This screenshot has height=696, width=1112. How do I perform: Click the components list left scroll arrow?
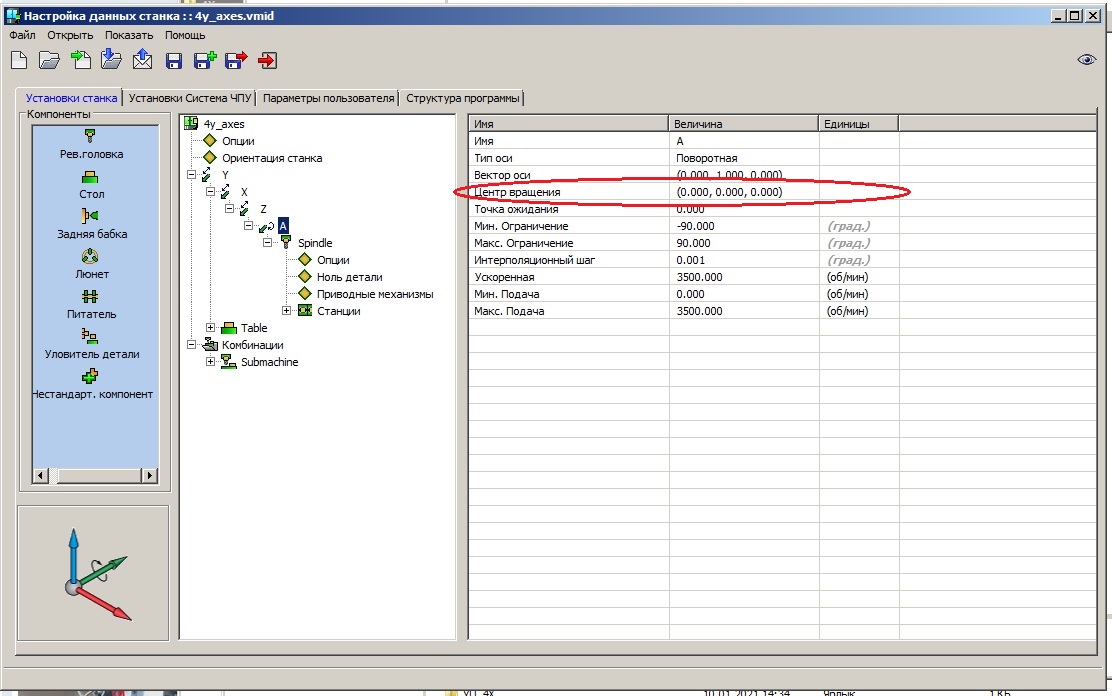coord(40,475)
